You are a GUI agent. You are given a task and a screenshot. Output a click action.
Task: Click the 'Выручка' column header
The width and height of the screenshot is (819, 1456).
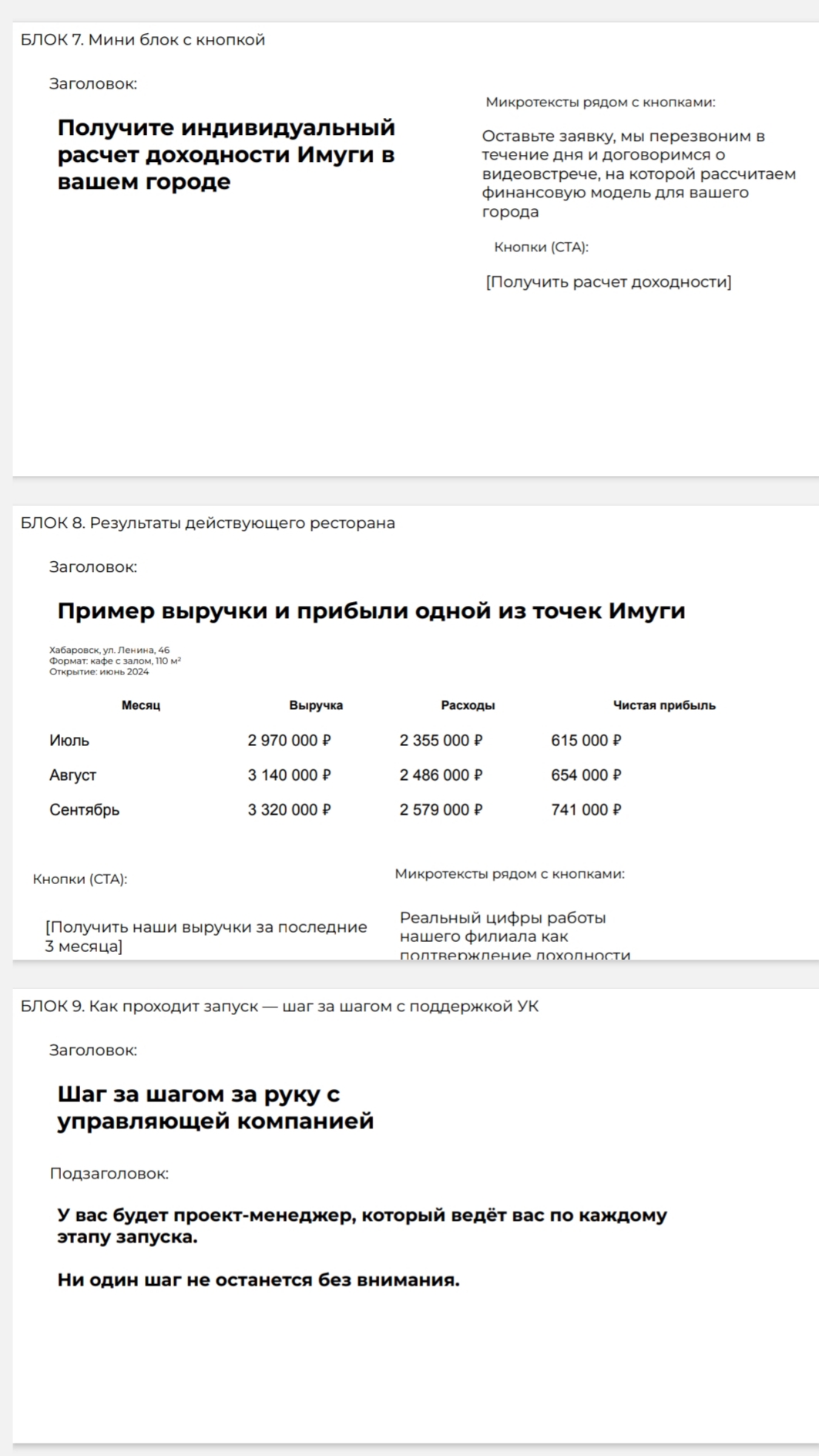[x=316, y=705]
